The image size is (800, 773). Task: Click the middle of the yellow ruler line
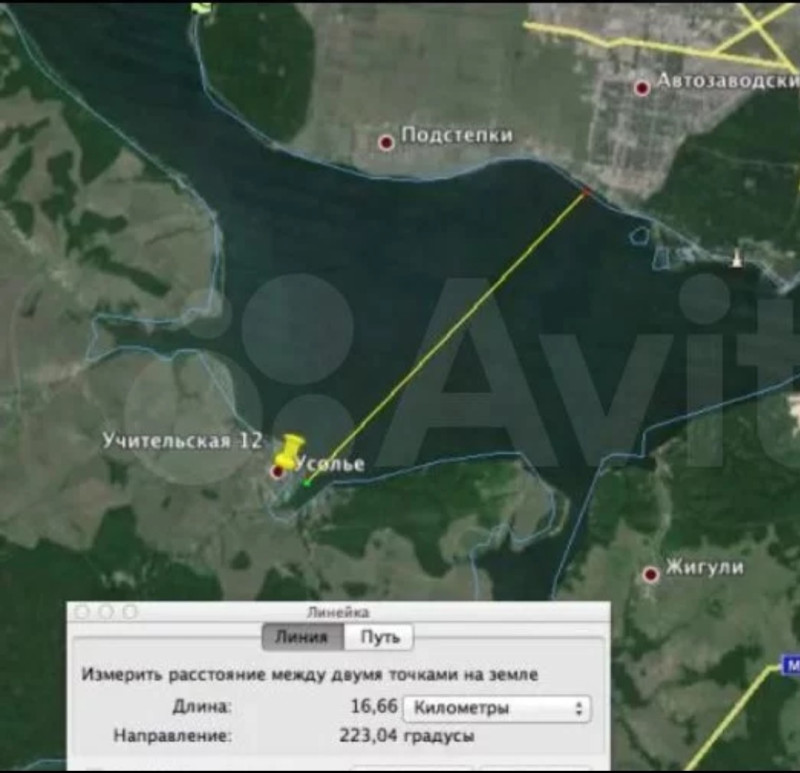click(x=447, y=337)
